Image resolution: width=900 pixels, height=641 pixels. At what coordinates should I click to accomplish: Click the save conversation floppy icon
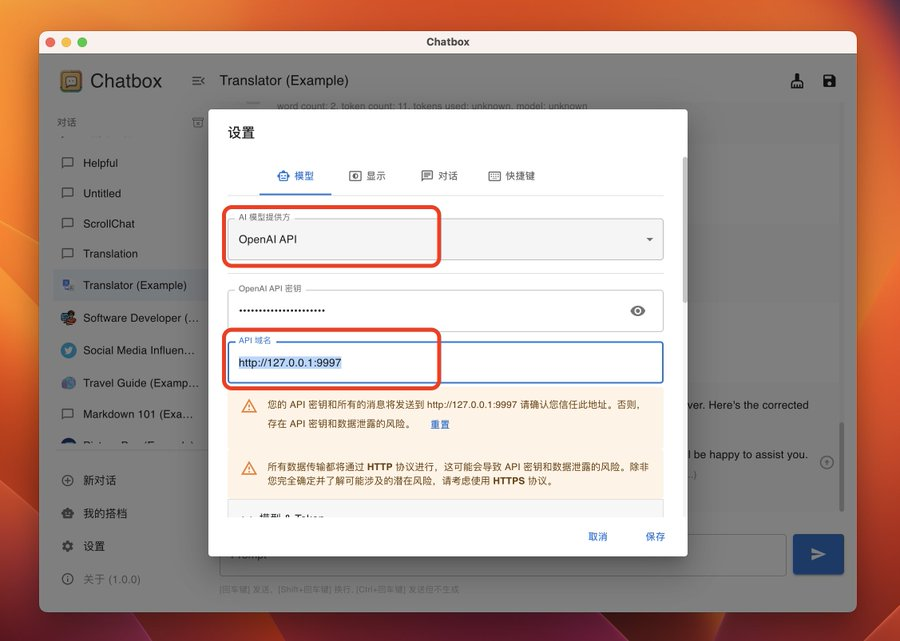(x=830, y=81)
